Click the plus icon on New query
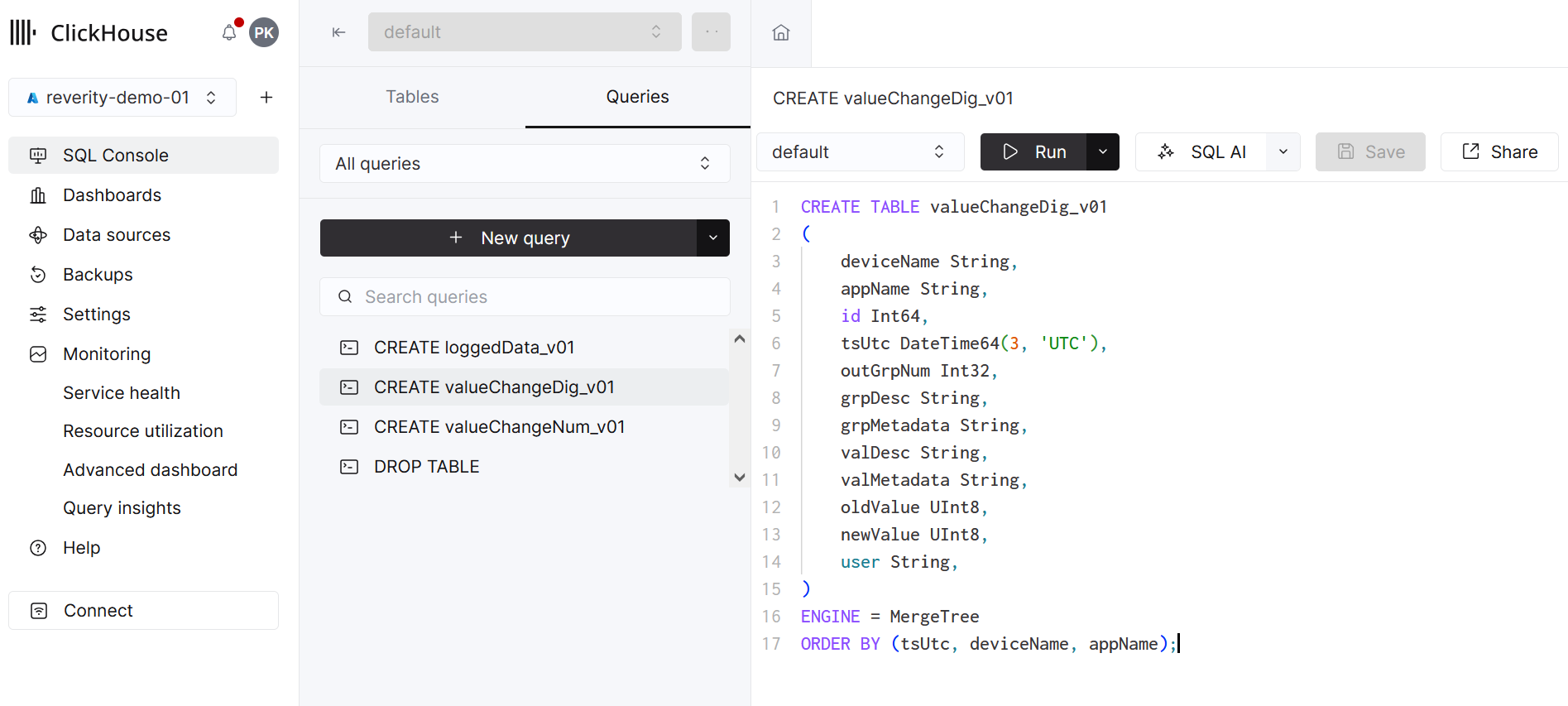The height and width of the screenshot is (706, 1568). [x=456, y=238]
